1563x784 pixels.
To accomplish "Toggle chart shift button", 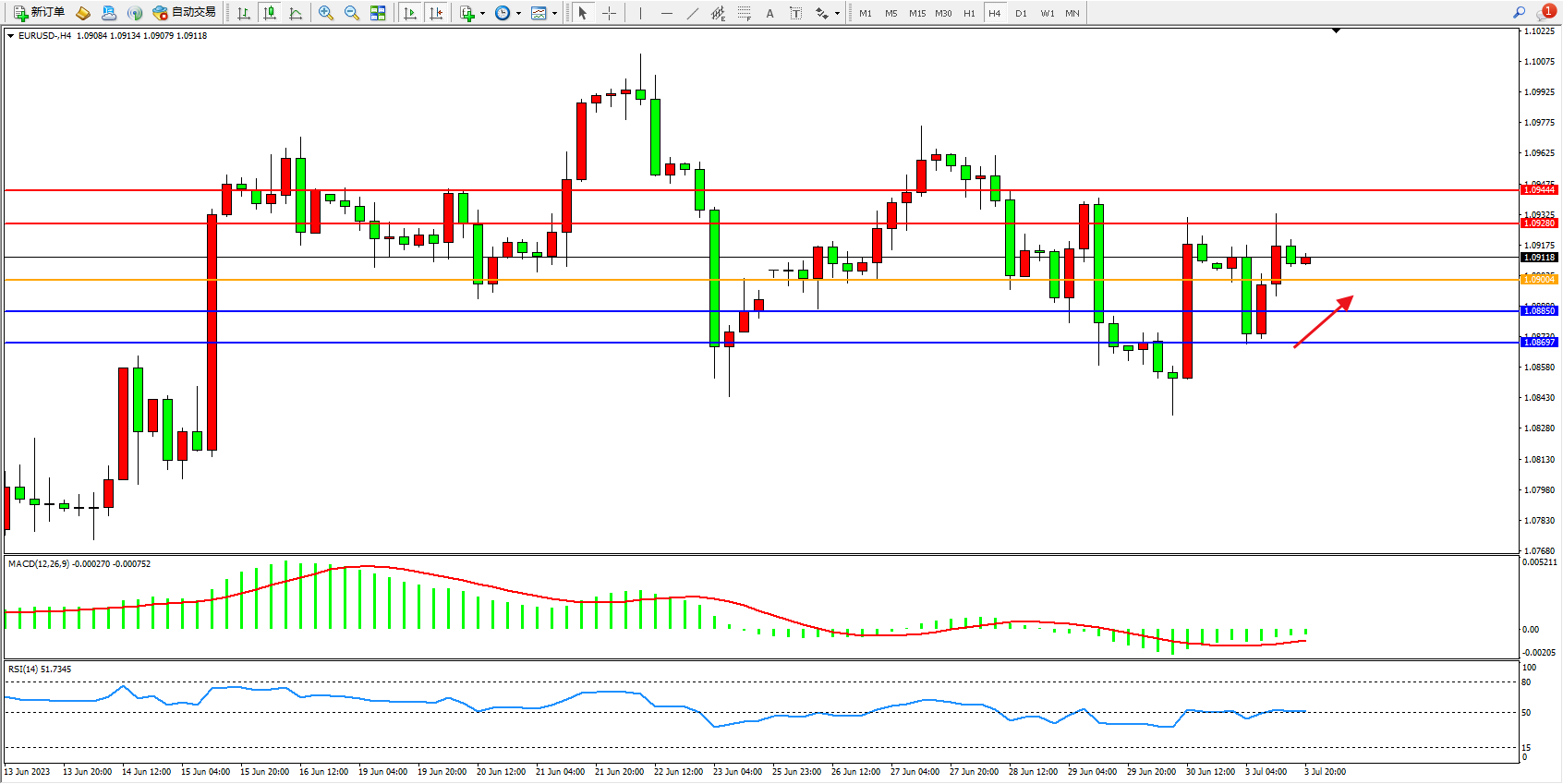I will point(436,13).
